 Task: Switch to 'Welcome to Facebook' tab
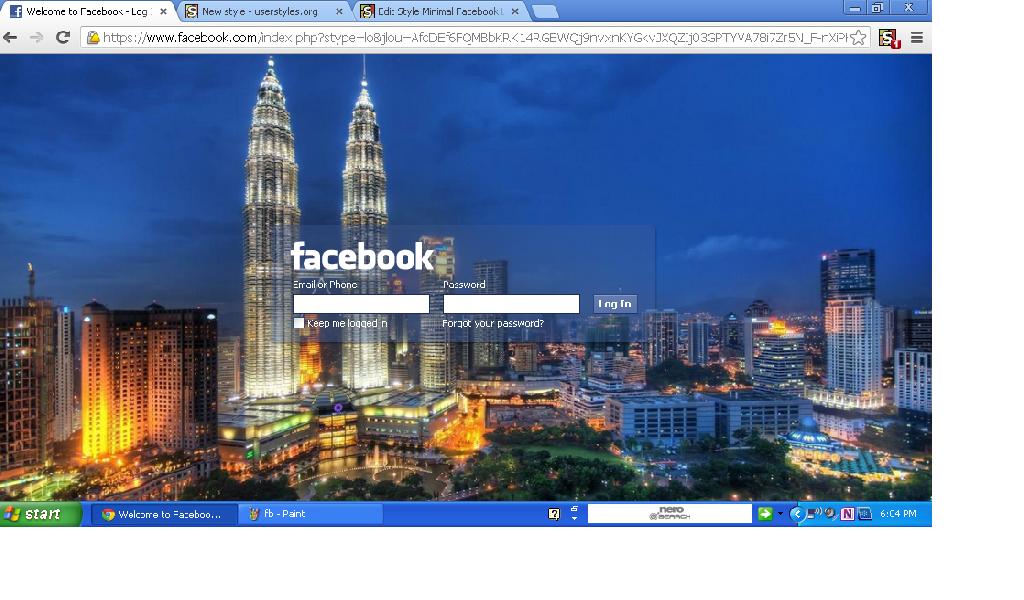click(x=88, y=12)
